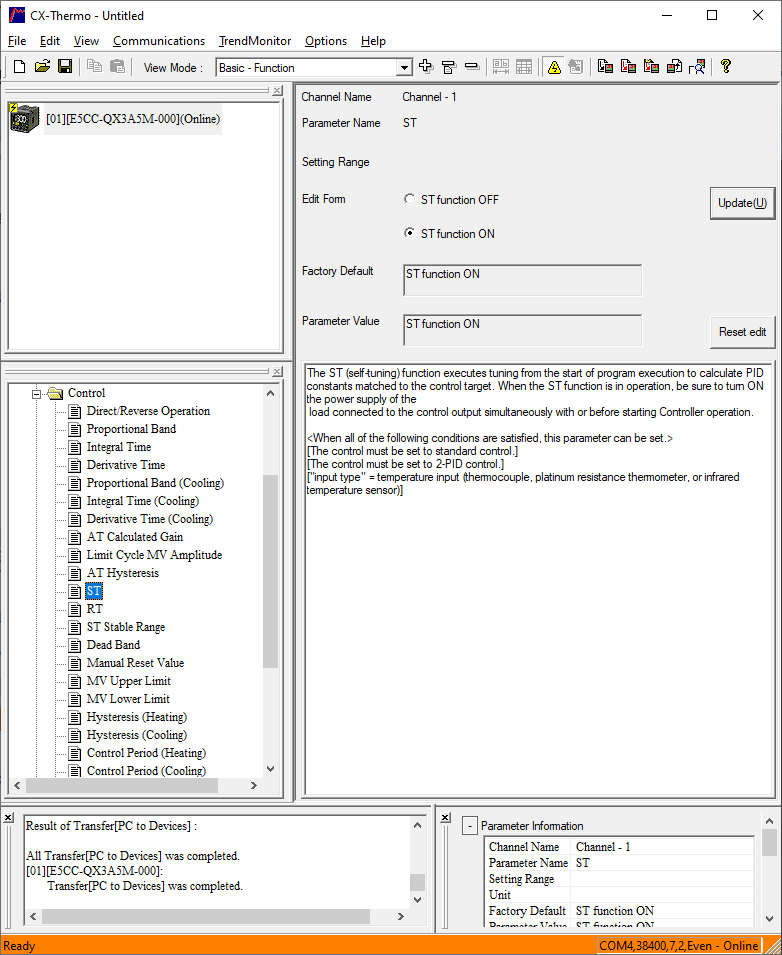The width and height of the screenshot is (782, 955).
Task: Close the parameter tree pane
Action: (x=277, y=372)
